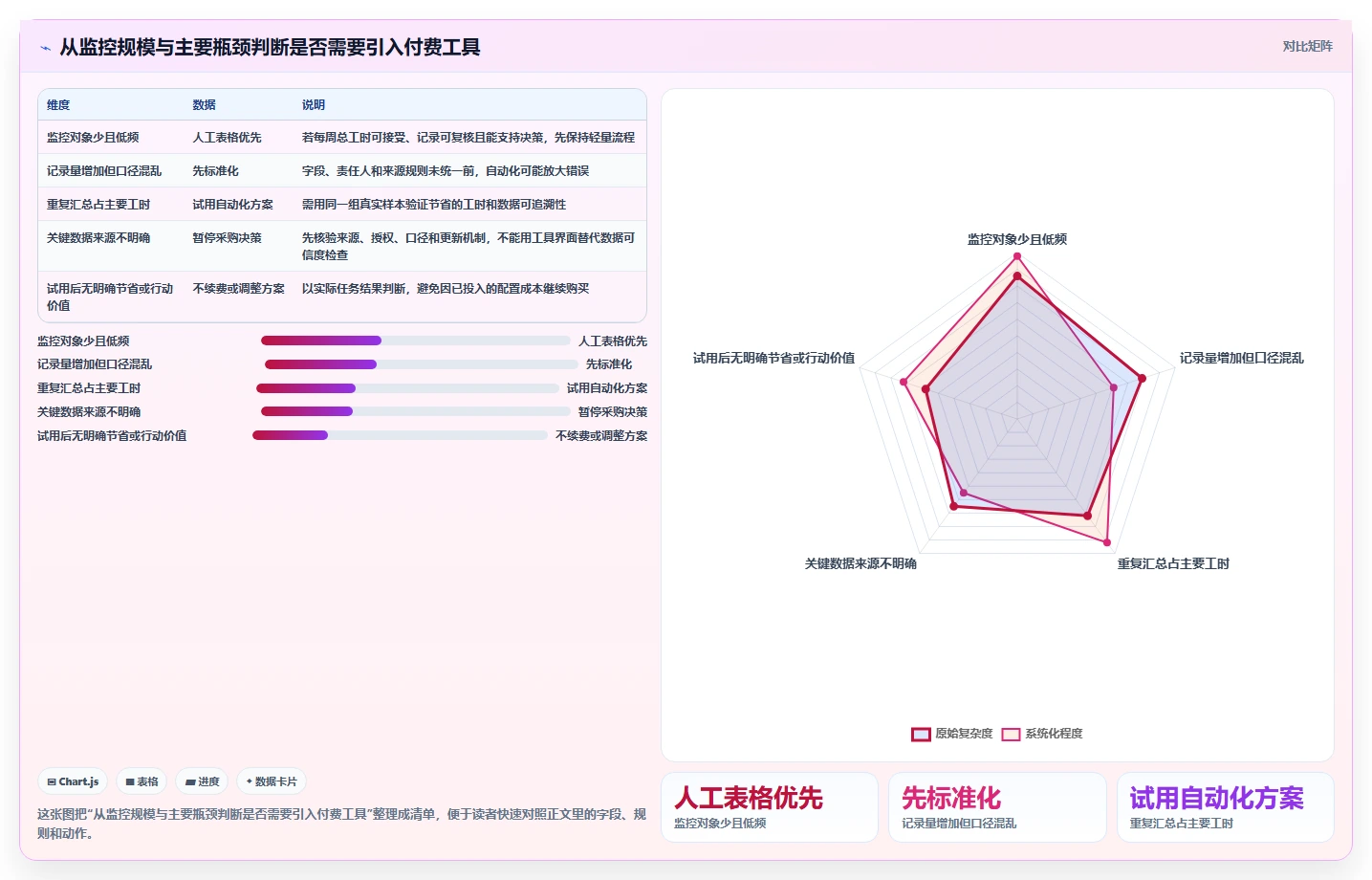Click progress label 不续费或调整方案 at bar end
This screenshot has height=880, width=1372.
pos(601,436)
